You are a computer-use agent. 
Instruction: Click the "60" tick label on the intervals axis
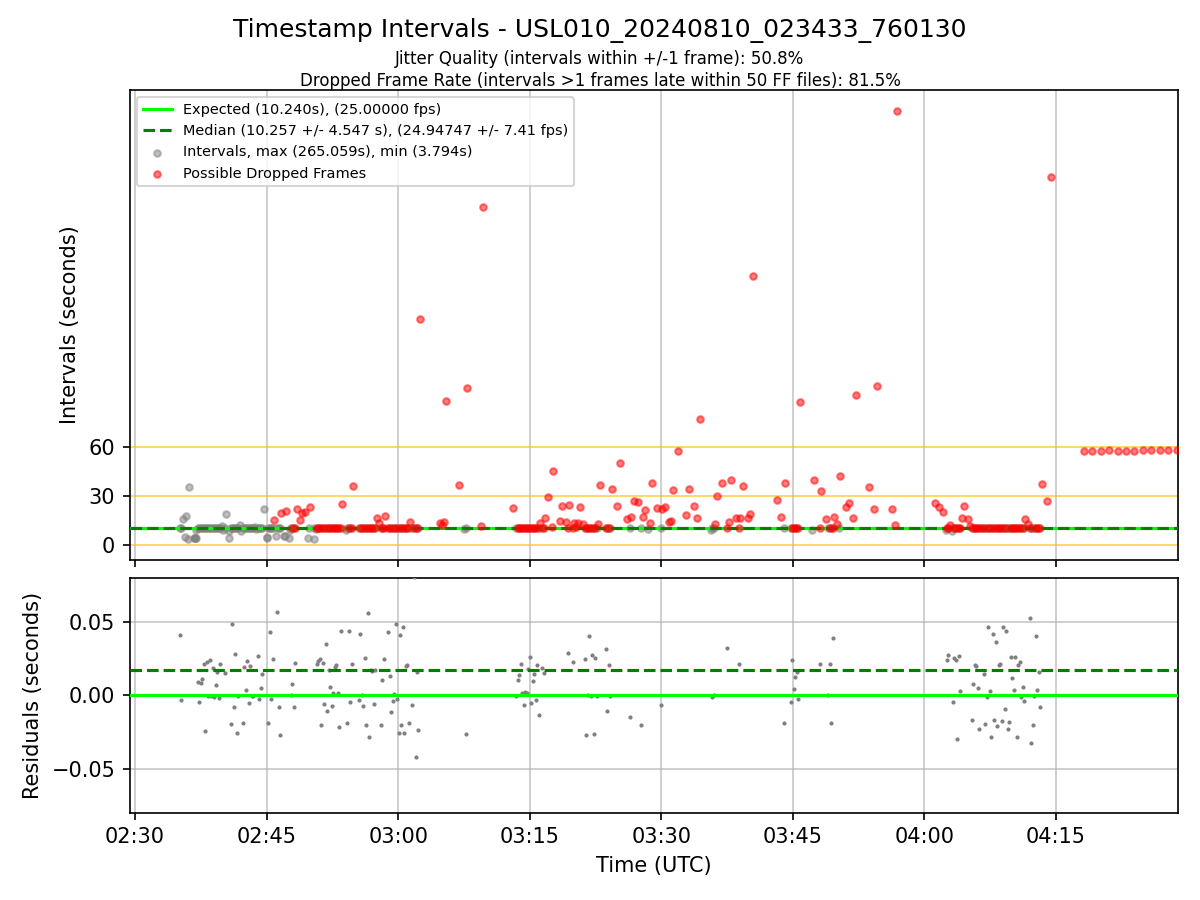[104, 447]
